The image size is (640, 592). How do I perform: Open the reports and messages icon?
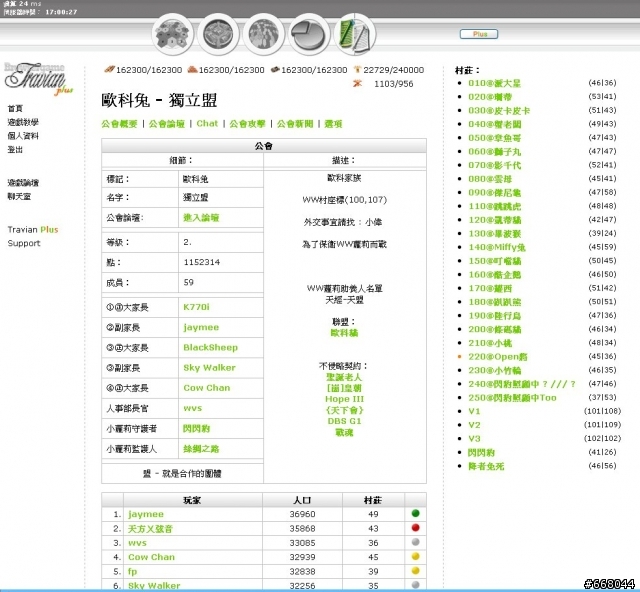(355, 34)
